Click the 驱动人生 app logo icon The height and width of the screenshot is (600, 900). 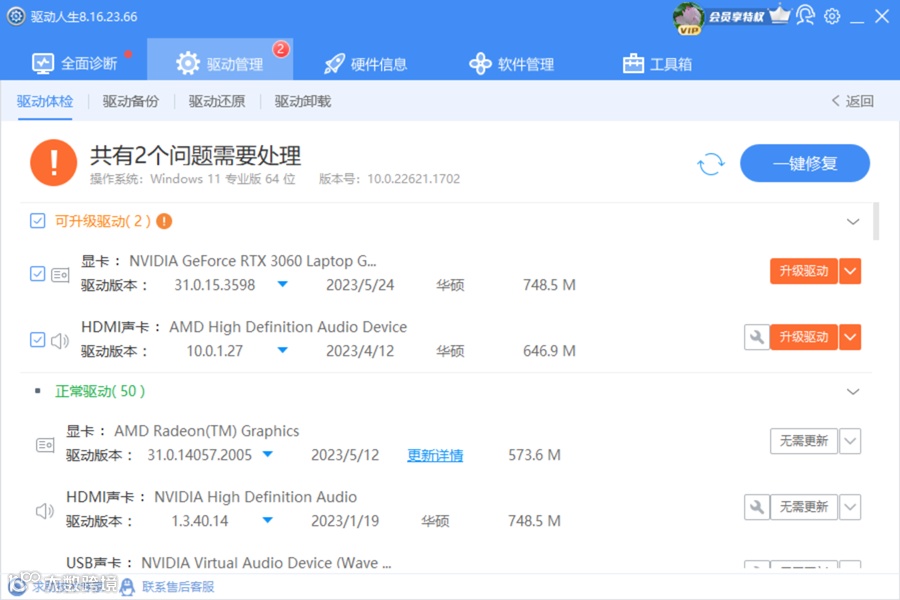coord(16,16)
